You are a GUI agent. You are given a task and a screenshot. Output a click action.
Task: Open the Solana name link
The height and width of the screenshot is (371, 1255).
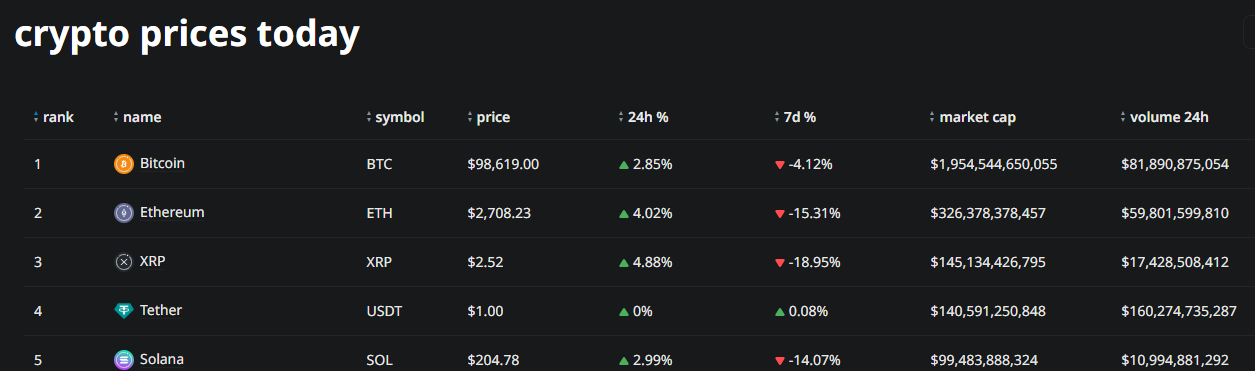[162, 359]
